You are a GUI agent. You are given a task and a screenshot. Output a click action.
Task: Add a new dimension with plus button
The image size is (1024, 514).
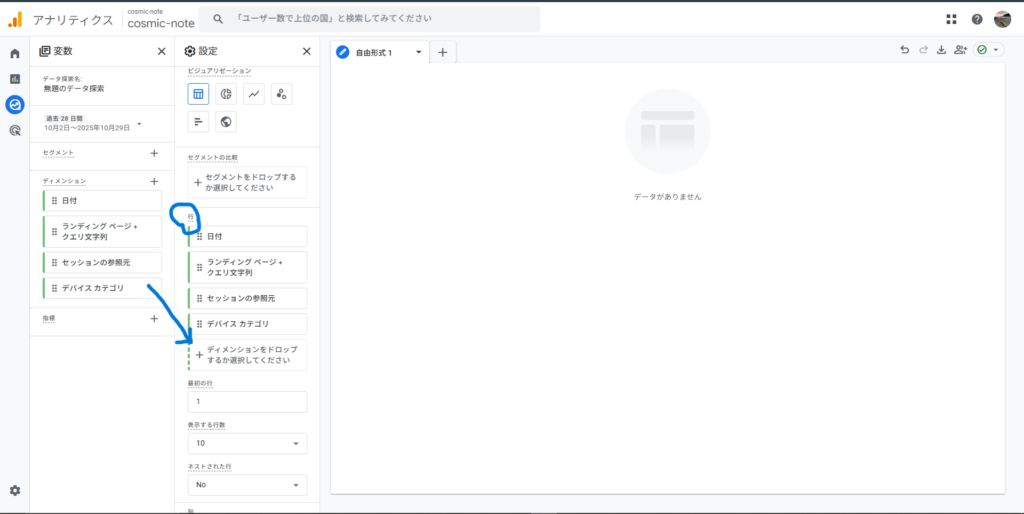coord(154,181)
